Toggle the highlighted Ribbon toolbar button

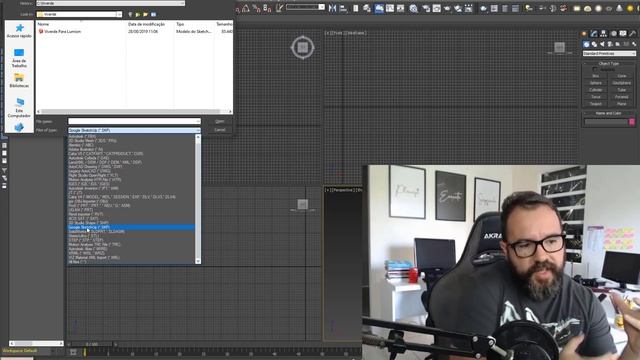379,8
